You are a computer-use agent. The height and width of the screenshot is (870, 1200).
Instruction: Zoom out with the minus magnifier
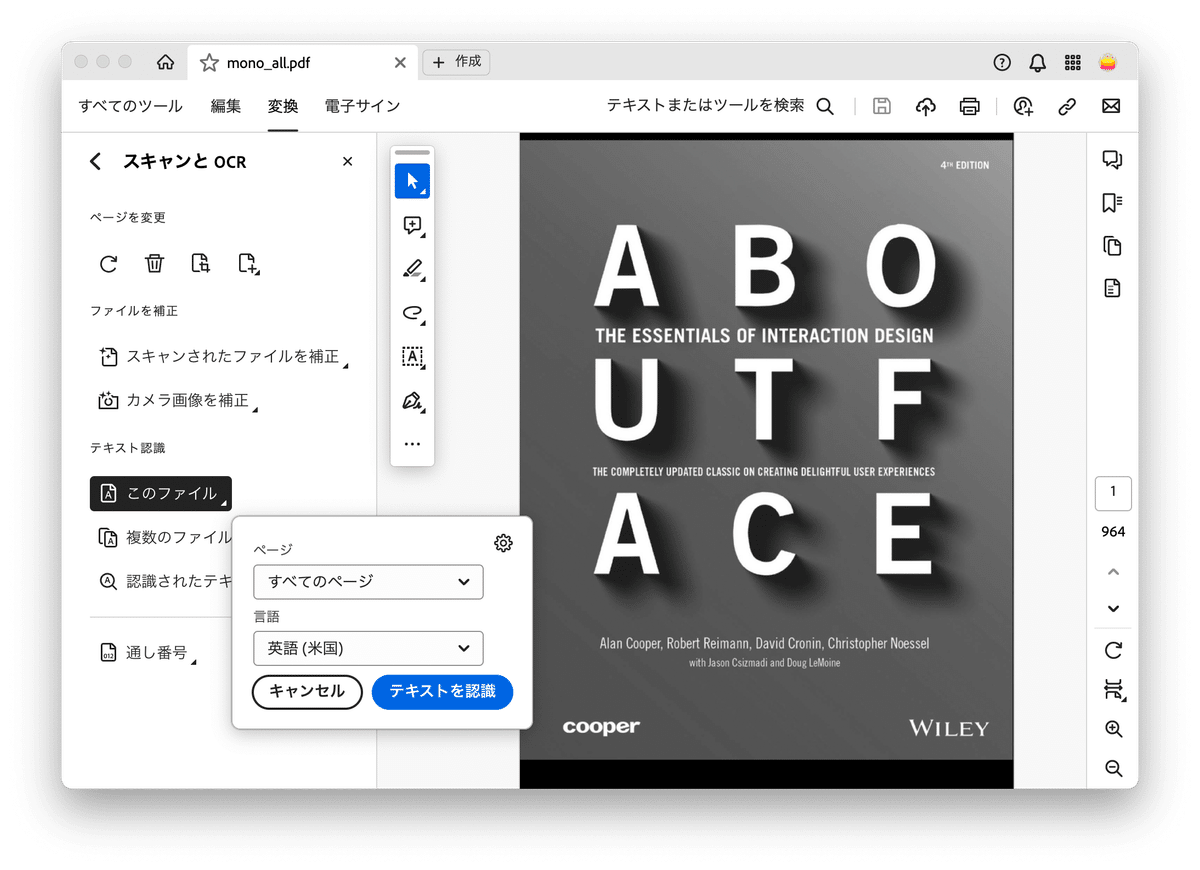tap(1113, 768)
